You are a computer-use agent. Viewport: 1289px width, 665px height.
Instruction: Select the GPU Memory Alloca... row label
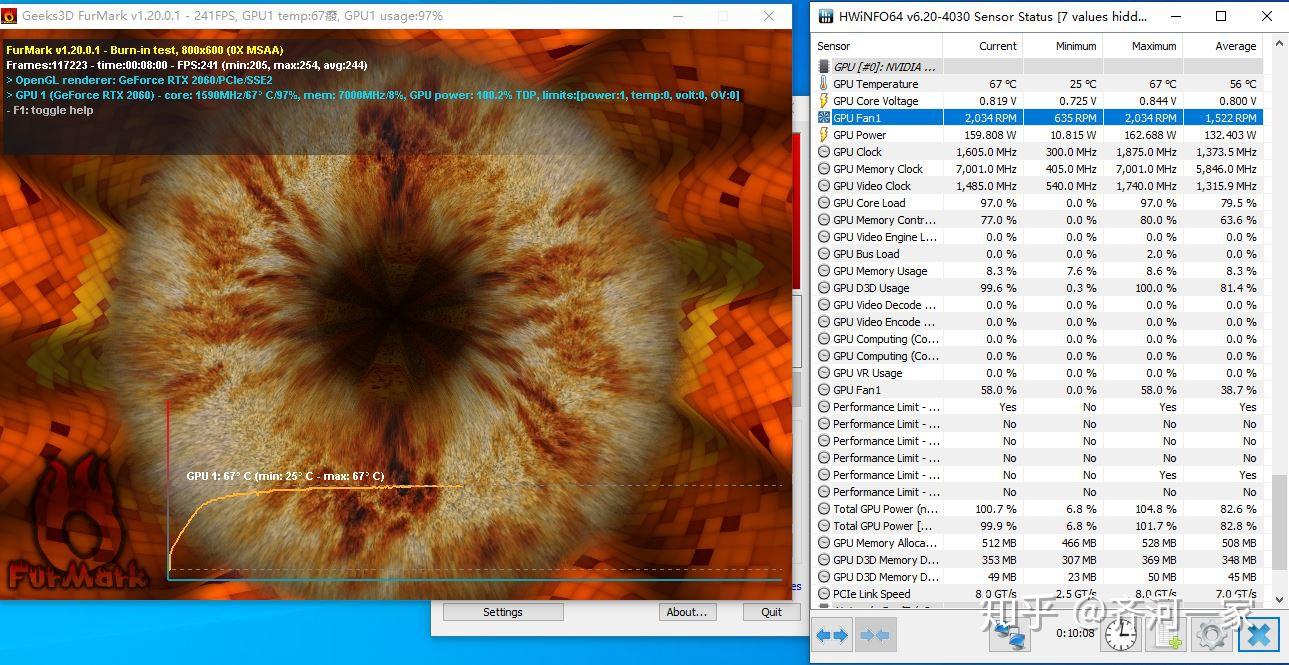(885, 543)
